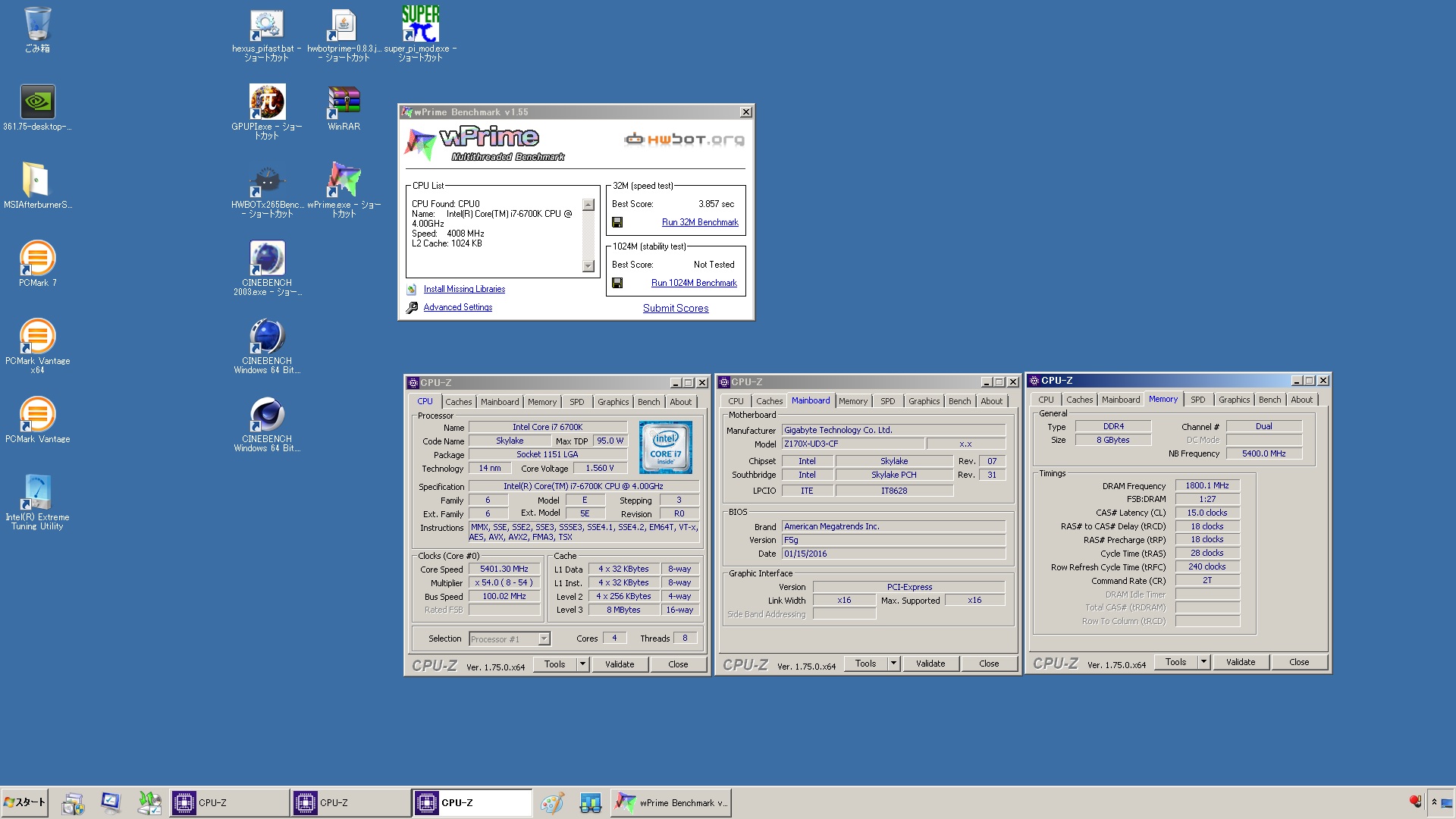Click the Paint palette icon in taskbar
Viewport: 1456px width, 819px height.
click(x=552, y=802)
